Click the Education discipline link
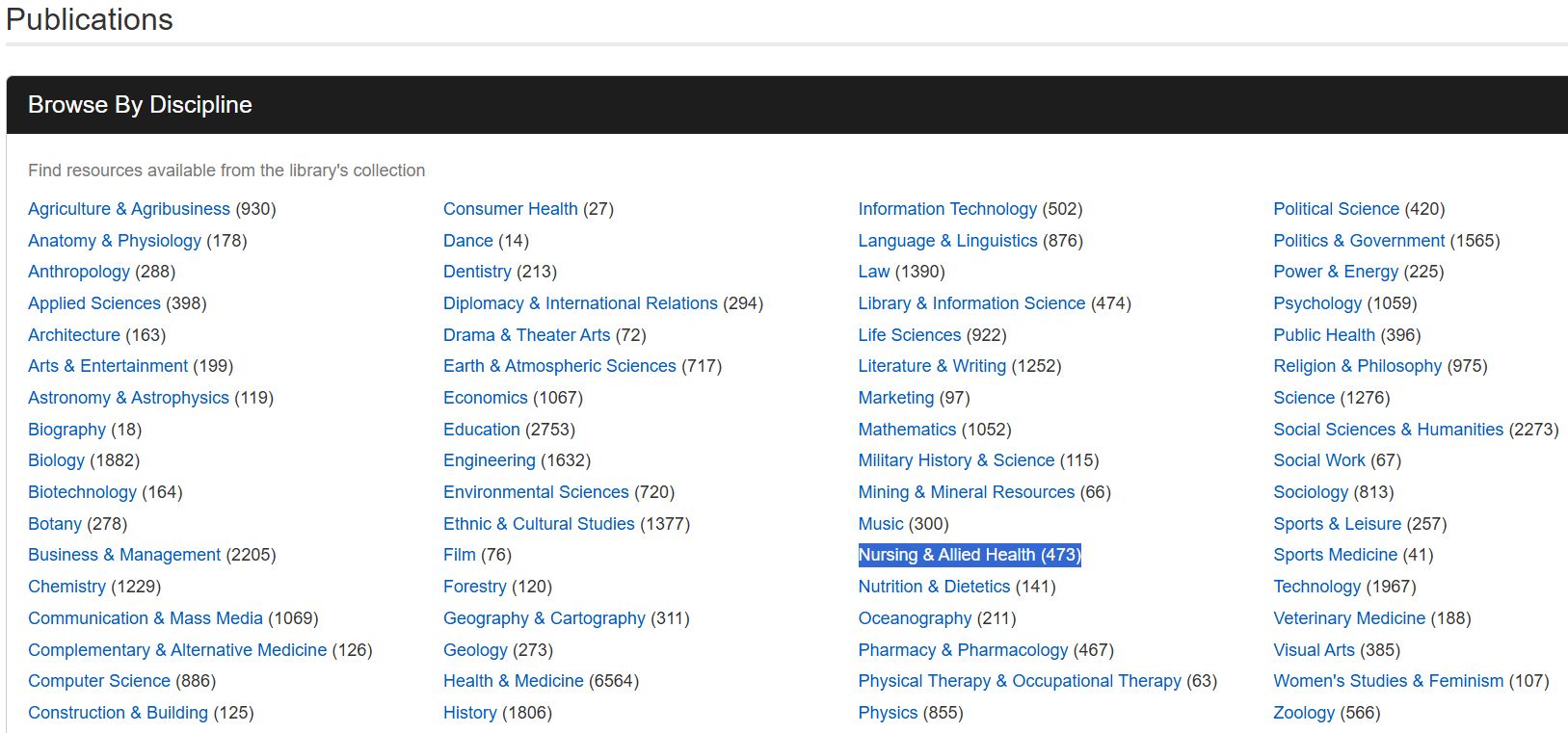Image resolution: width=1568 pixels, height=733 pixels. pos(481,430)
